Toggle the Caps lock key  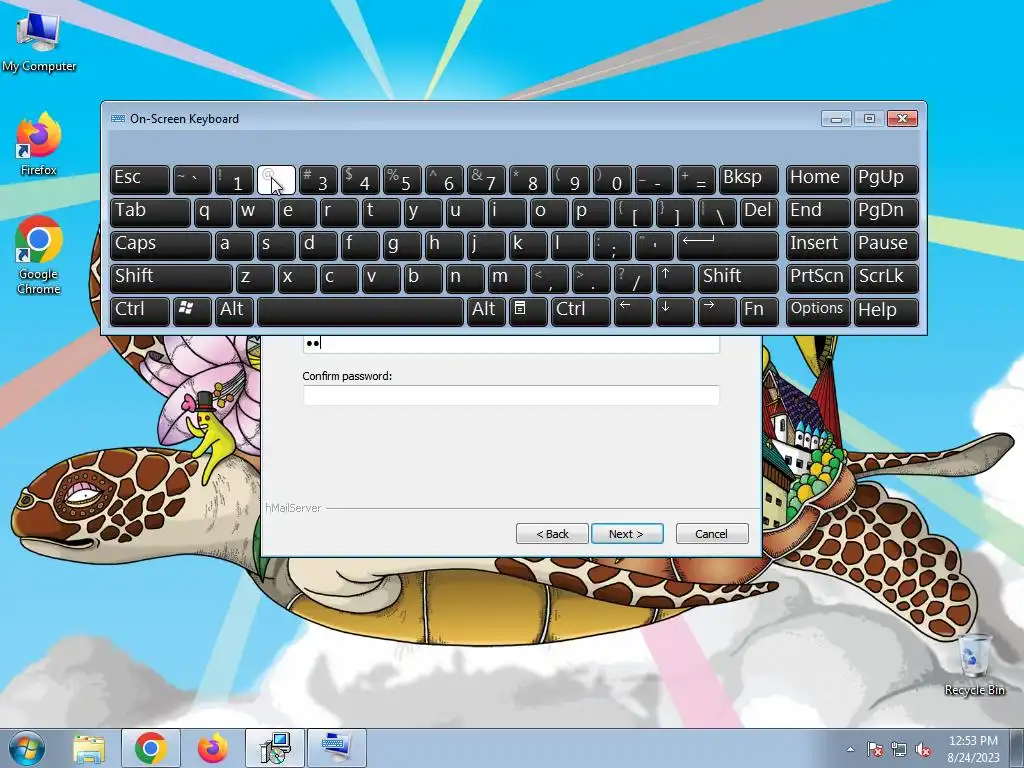pyautogui.click(x=161, y=246)
